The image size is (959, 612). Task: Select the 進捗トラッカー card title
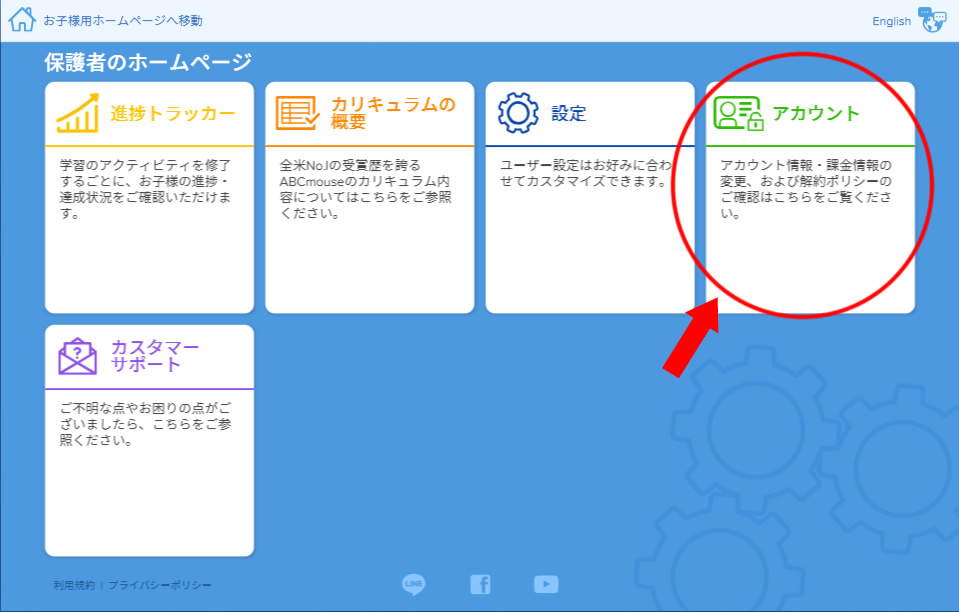[x=173, y=113]
